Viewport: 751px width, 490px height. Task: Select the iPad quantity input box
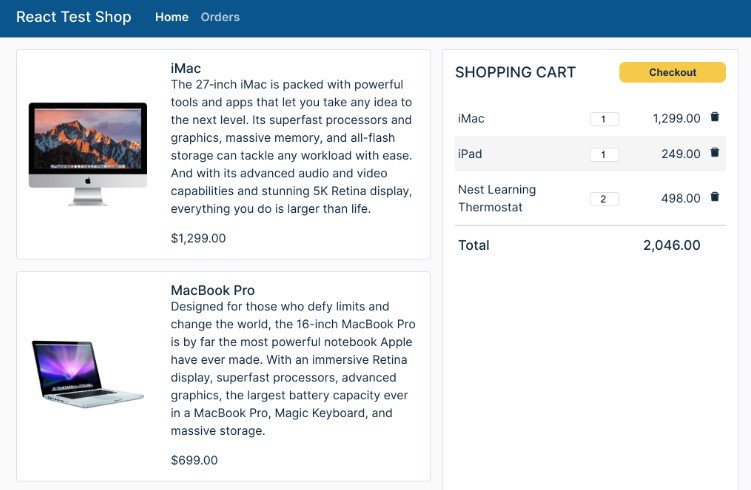[x=604, y=154]
